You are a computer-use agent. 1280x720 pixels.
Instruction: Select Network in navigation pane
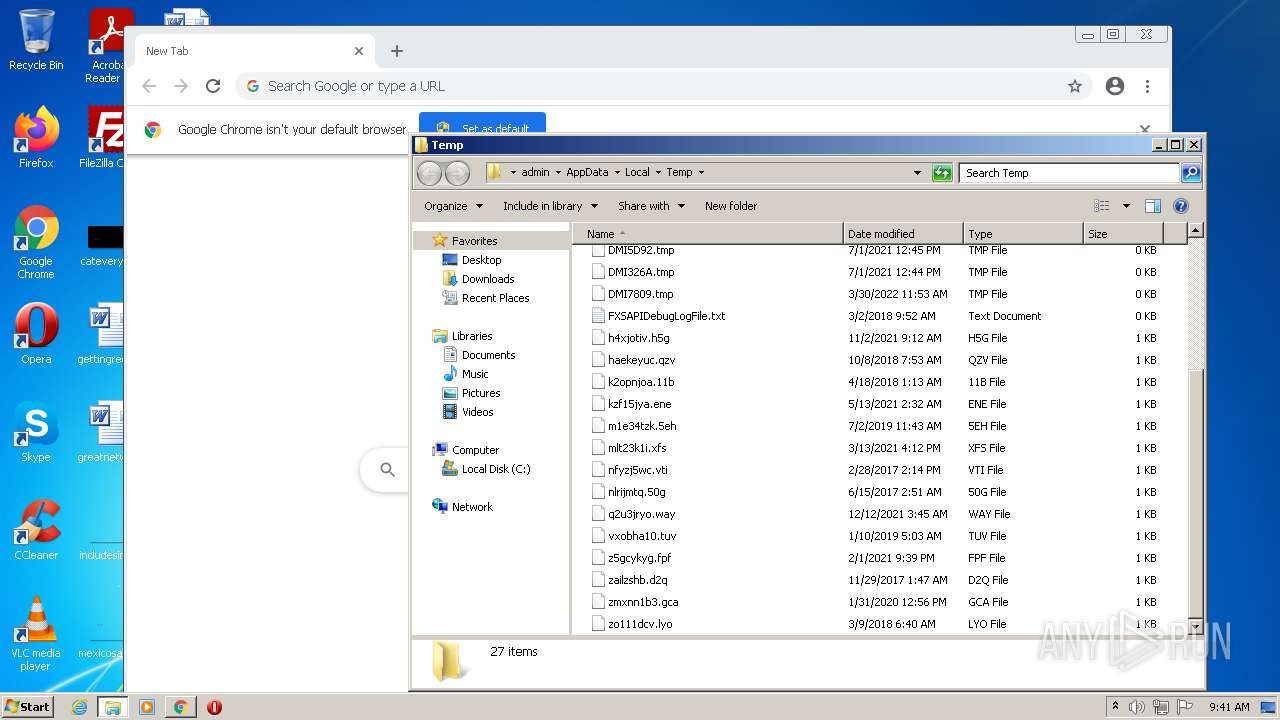tap(472, 507)
